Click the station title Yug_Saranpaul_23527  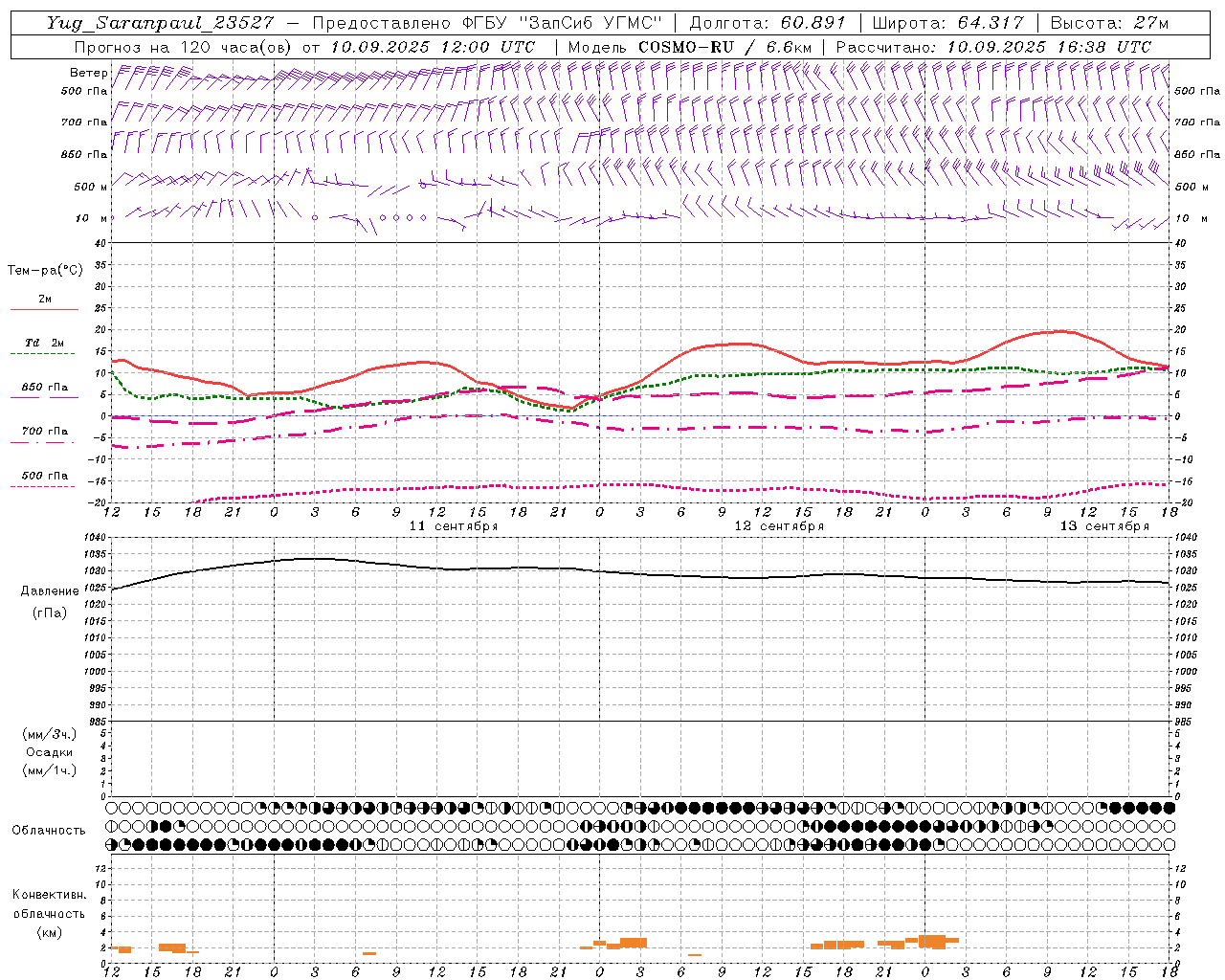coord(160,22)
